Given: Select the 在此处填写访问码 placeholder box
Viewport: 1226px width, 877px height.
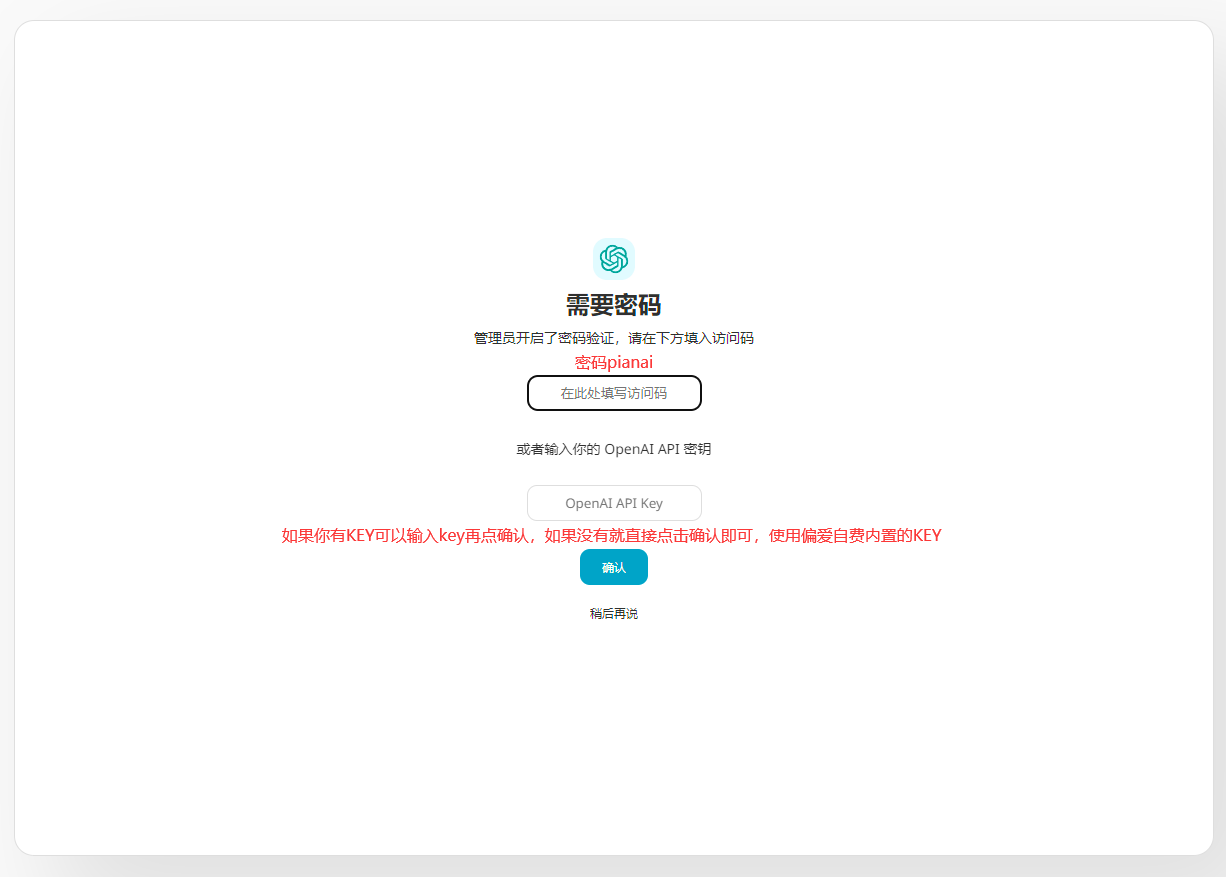Looking at the screenshot, I should point(614,393).
